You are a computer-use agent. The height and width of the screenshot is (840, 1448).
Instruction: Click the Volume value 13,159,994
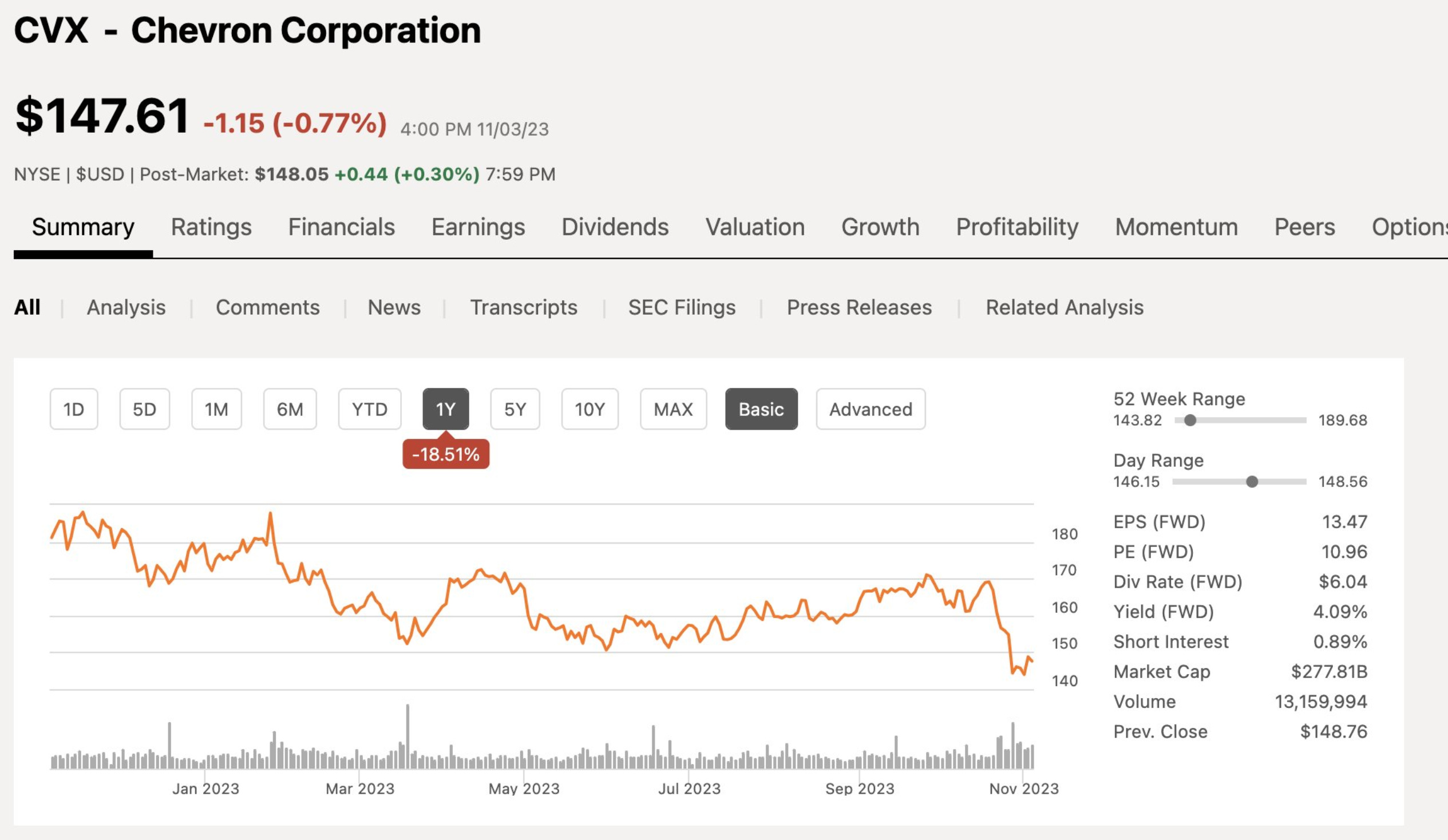[x=1321, y=701]
